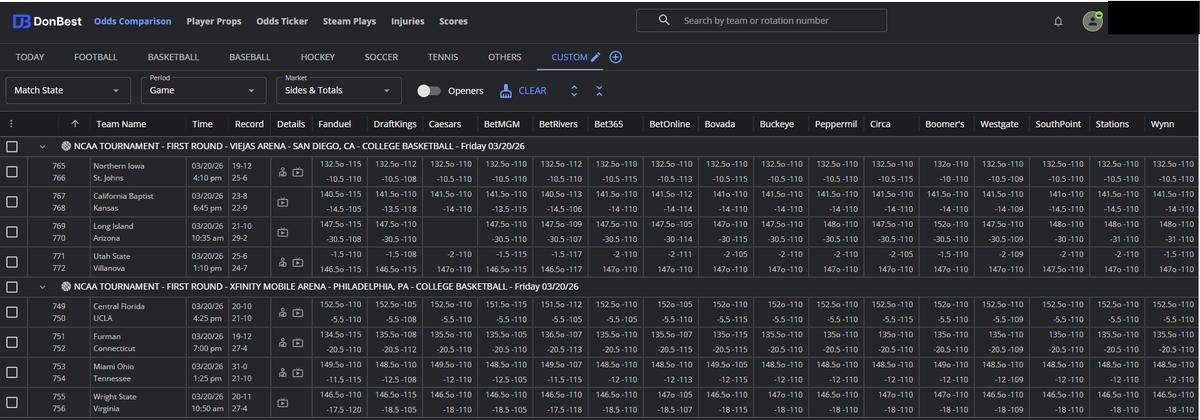Open TV icon for Miami Ohio game
Image resolution: width=1200 pixels, height=420 pixels.
click(298, 371)
